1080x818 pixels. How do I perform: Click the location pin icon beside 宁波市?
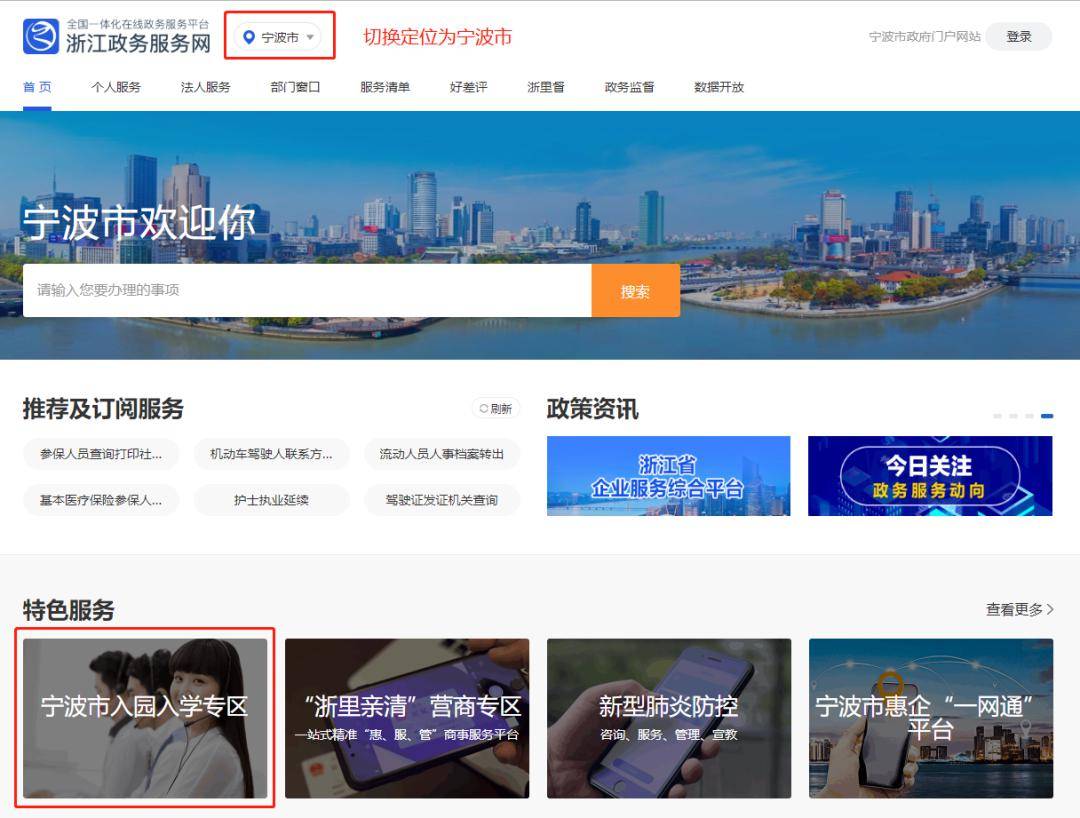point(249,37)
